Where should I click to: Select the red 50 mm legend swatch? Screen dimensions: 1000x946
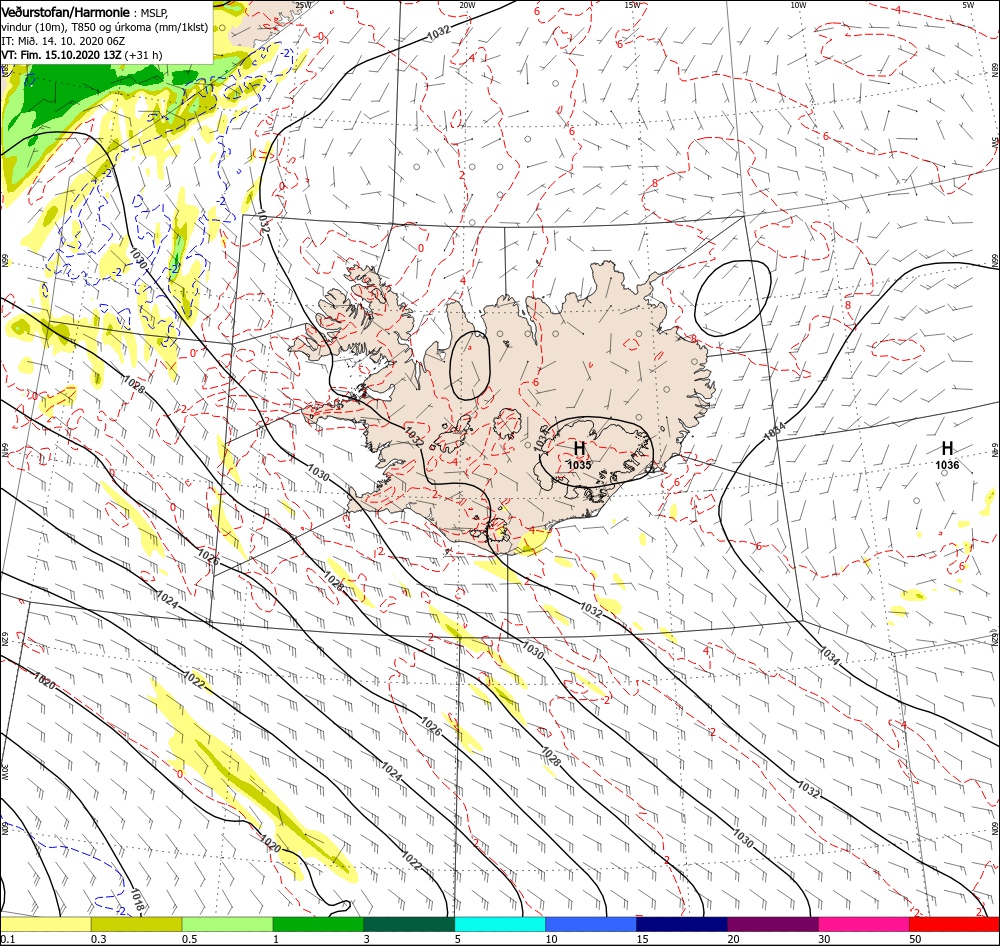pos(954,924)
